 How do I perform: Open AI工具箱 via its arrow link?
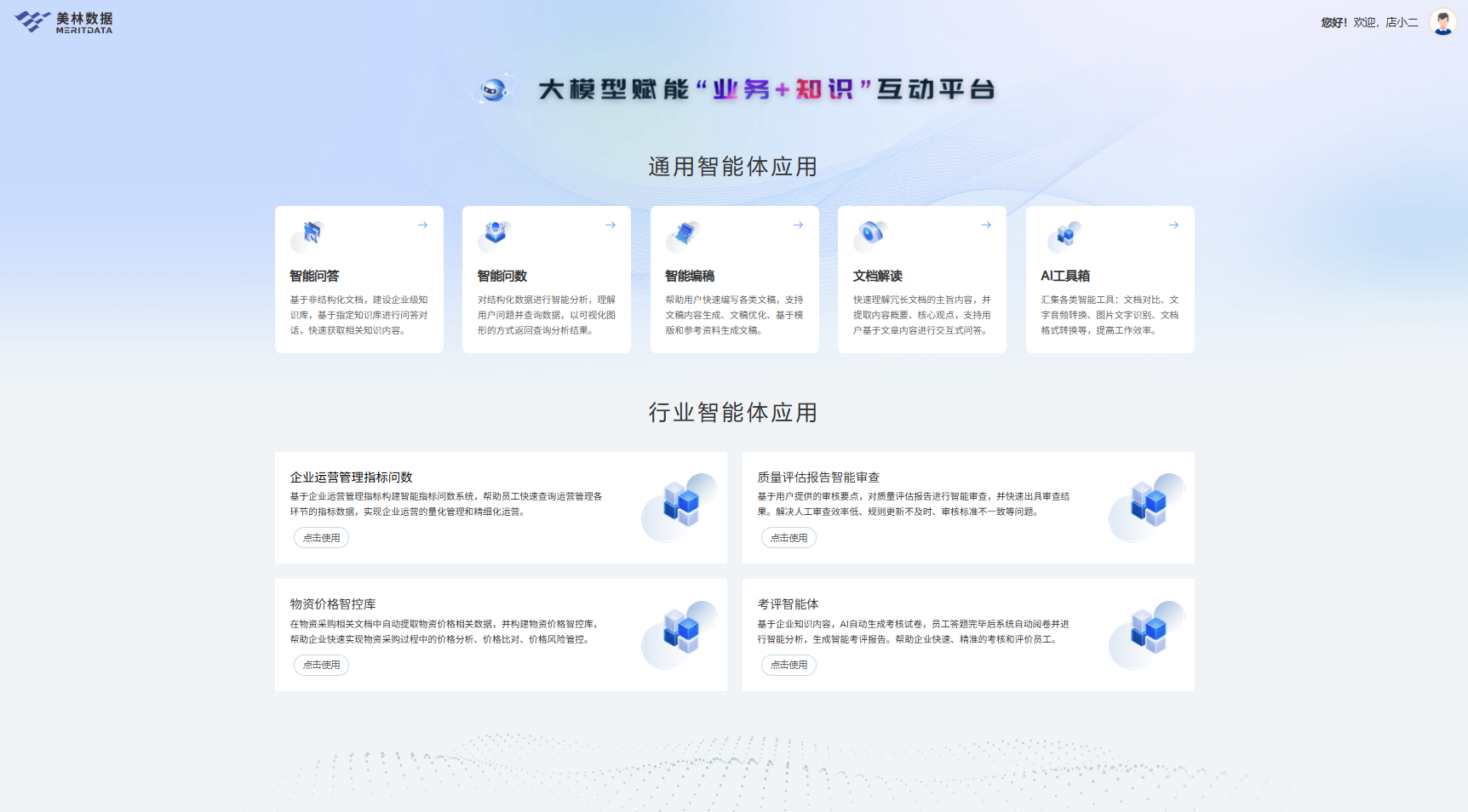1173,225
